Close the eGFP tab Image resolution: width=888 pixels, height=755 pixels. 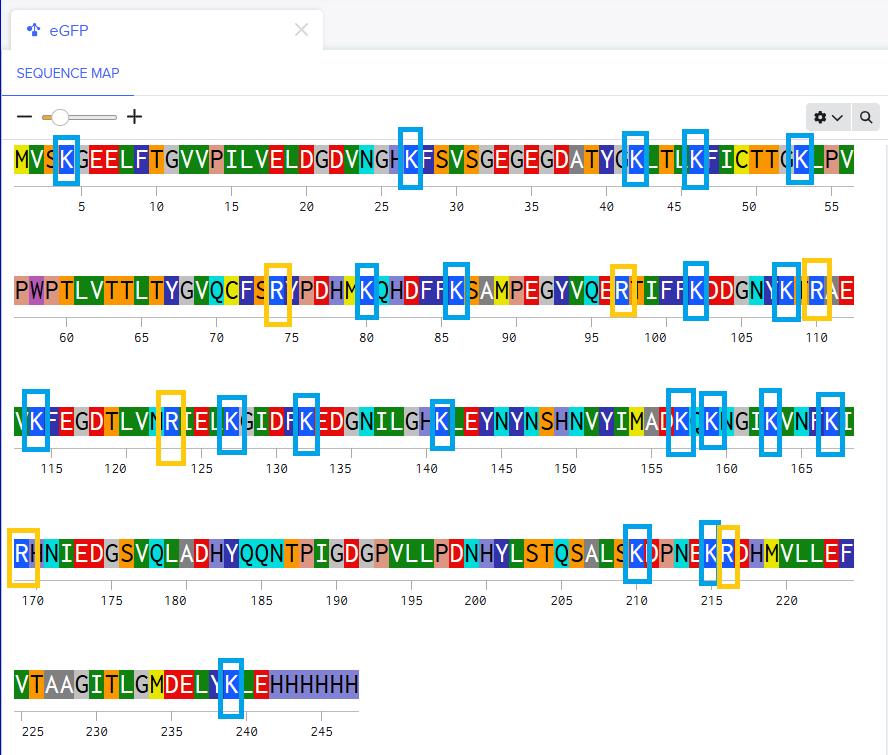click(301, 29)
